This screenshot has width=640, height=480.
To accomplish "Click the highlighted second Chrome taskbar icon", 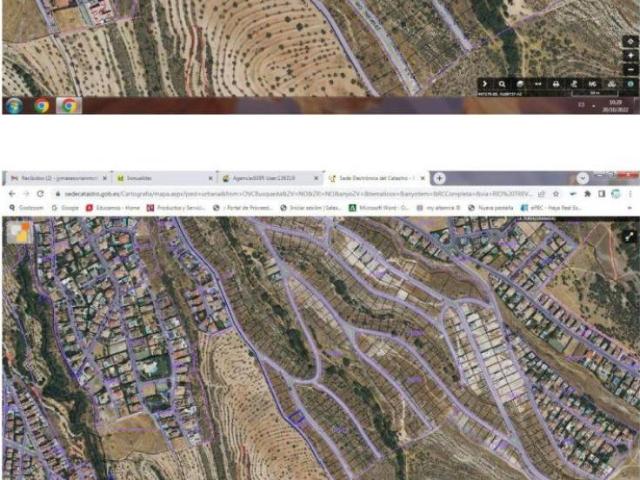I will (69, 106).
